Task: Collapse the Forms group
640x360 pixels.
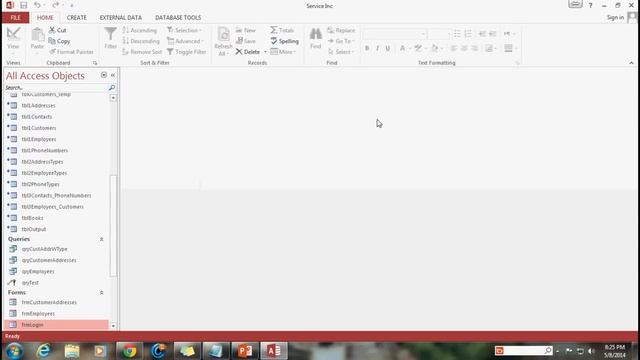Action: coord(102,293)
